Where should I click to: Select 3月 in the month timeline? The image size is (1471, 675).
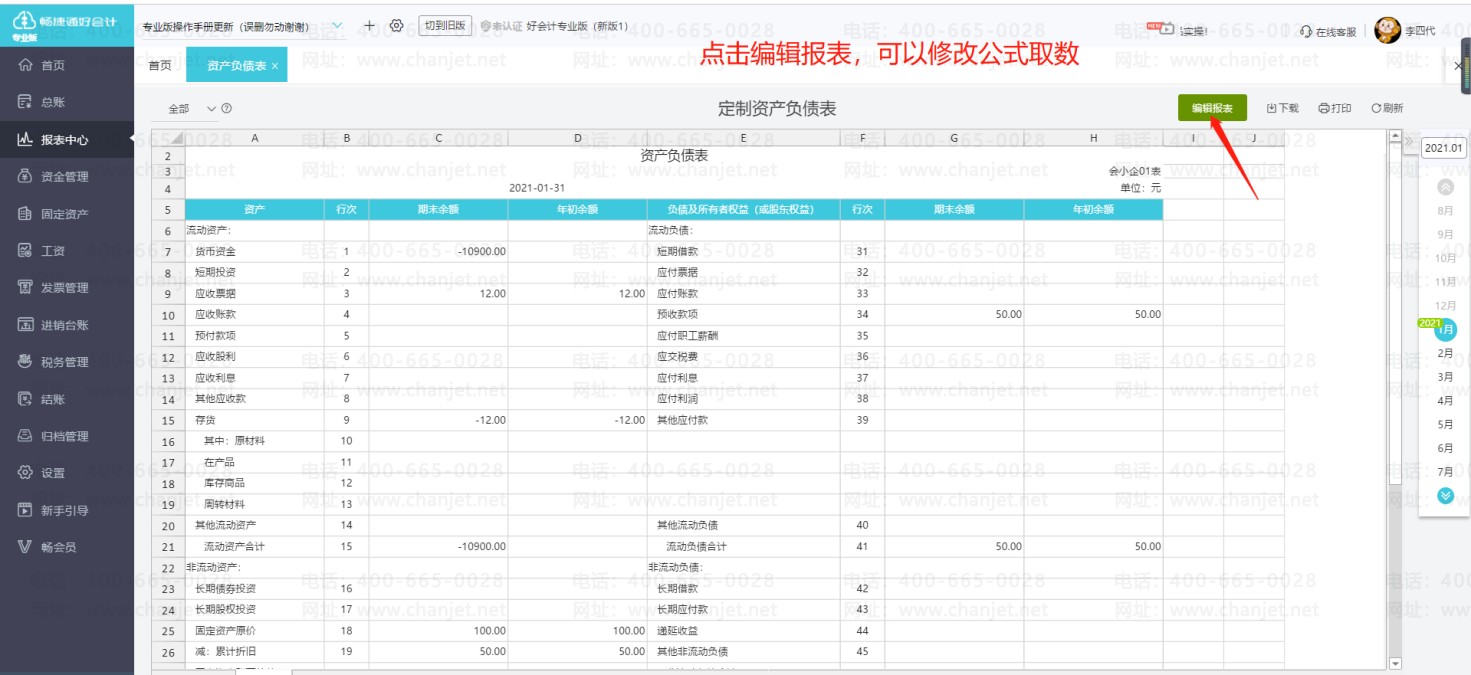(x=1445, y=377)
